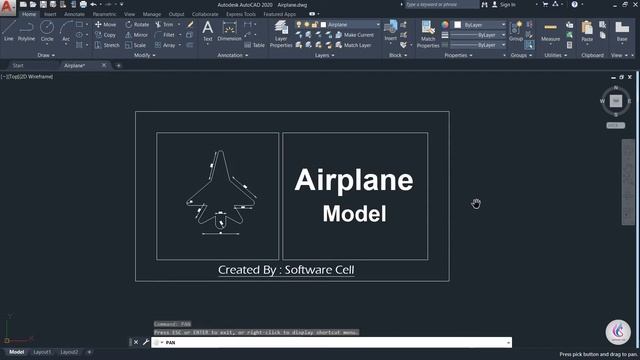Click Make Current layer button
The height and width of the screenshot is (360, 640).
(x=354, y=35)
